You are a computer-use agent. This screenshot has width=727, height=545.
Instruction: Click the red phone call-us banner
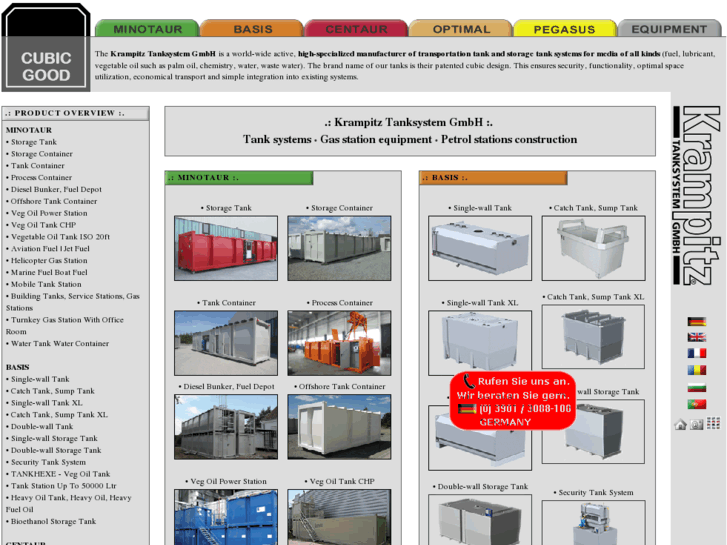(511, 401)
